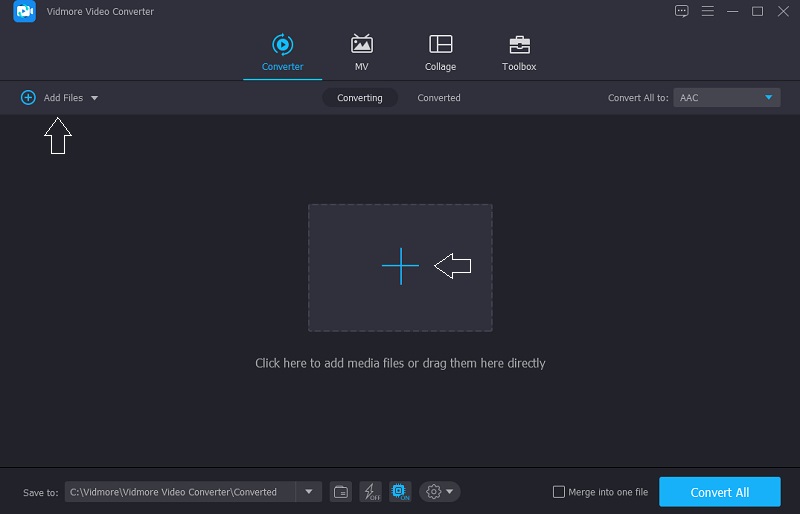
Task: Select the Converting list view
Action: pos(359,98)
